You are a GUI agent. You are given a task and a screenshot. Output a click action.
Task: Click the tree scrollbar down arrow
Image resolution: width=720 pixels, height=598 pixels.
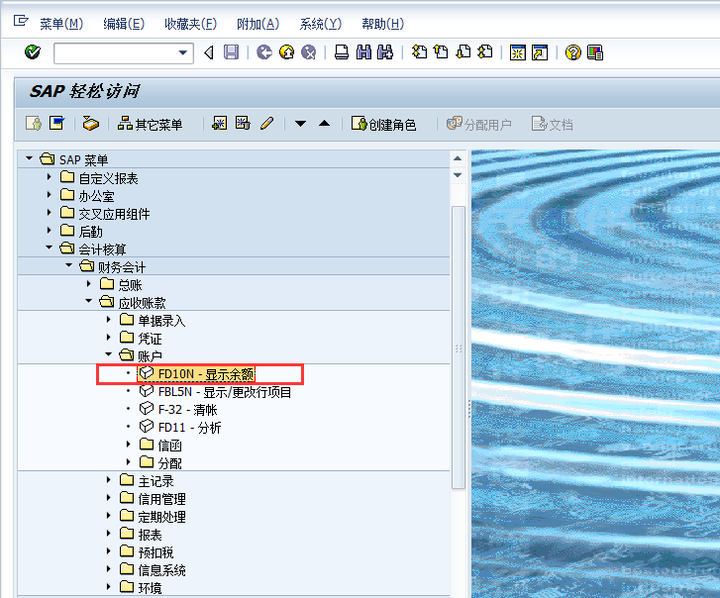click(458, 175)
